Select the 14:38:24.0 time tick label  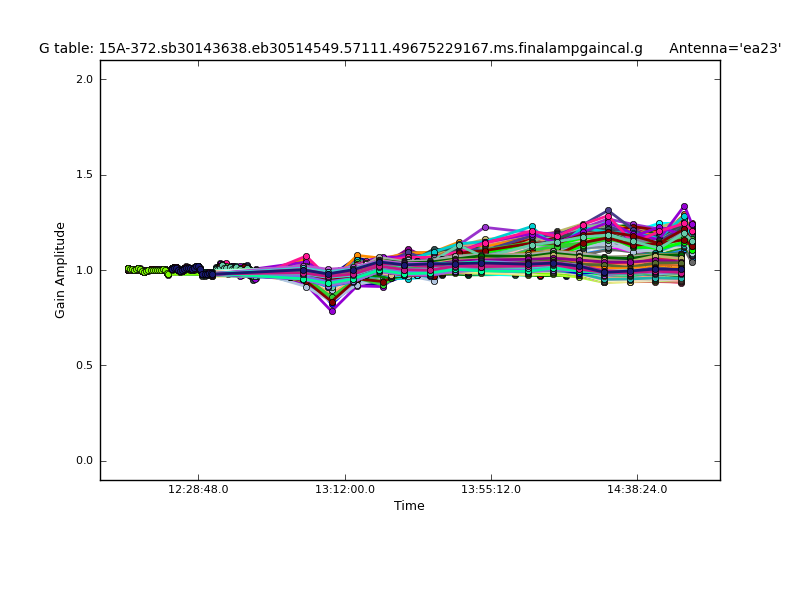(x=637, y=490)
